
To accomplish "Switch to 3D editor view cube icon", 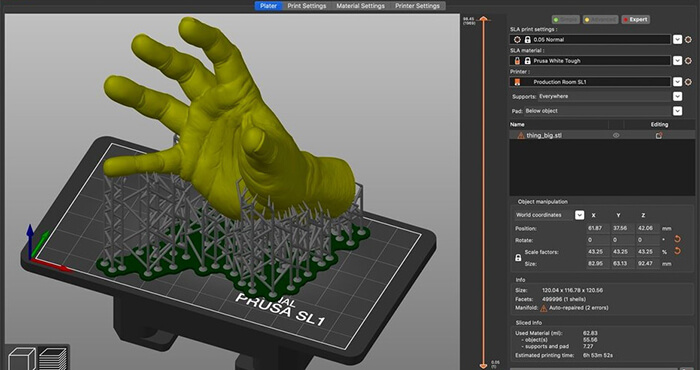I will click(x=22, y=358).
